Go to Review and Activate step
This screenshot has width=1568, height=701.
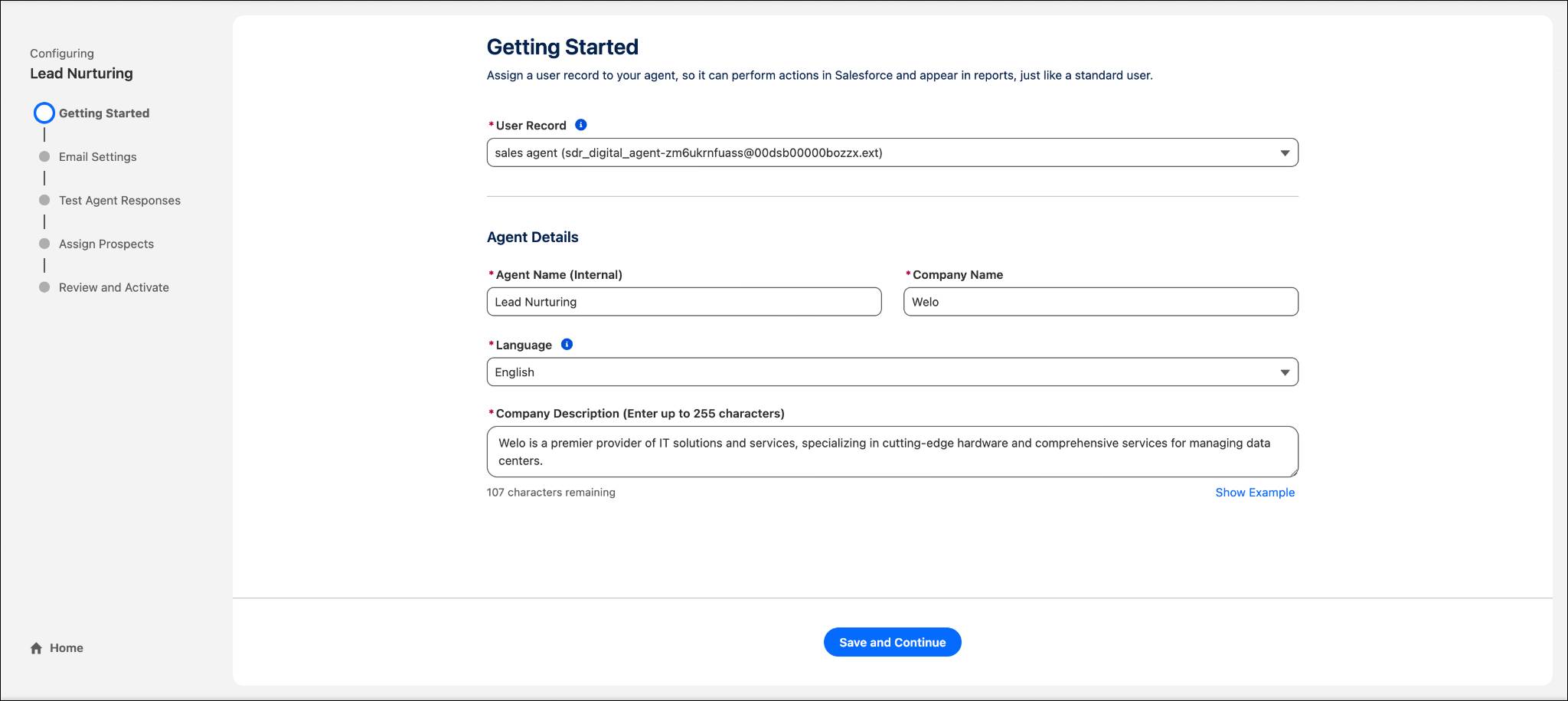pyautogui.click(x=114, y=288)
